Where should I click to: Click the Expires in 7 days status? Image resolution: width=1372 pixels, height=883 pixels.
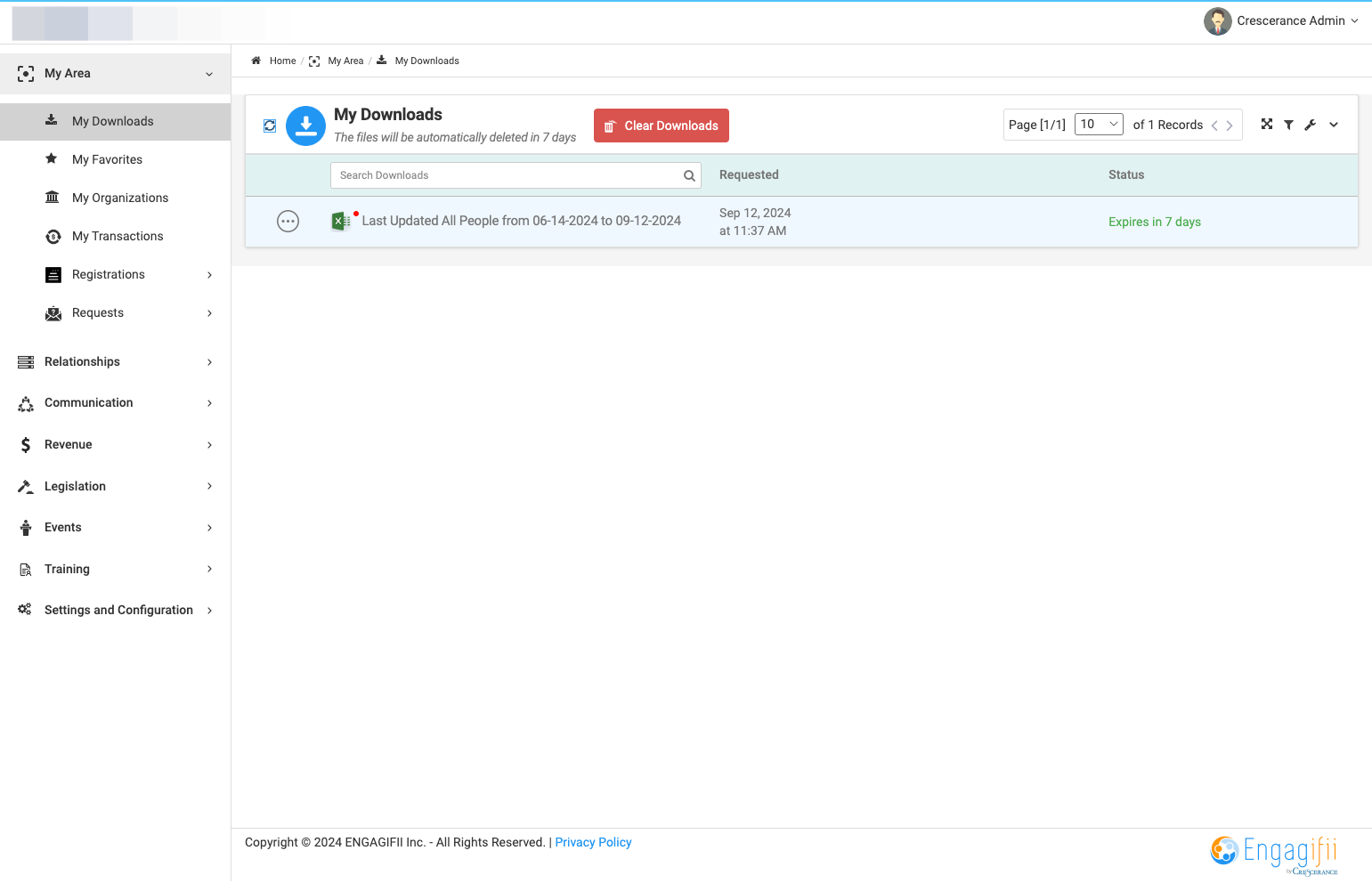(1155, 222)
